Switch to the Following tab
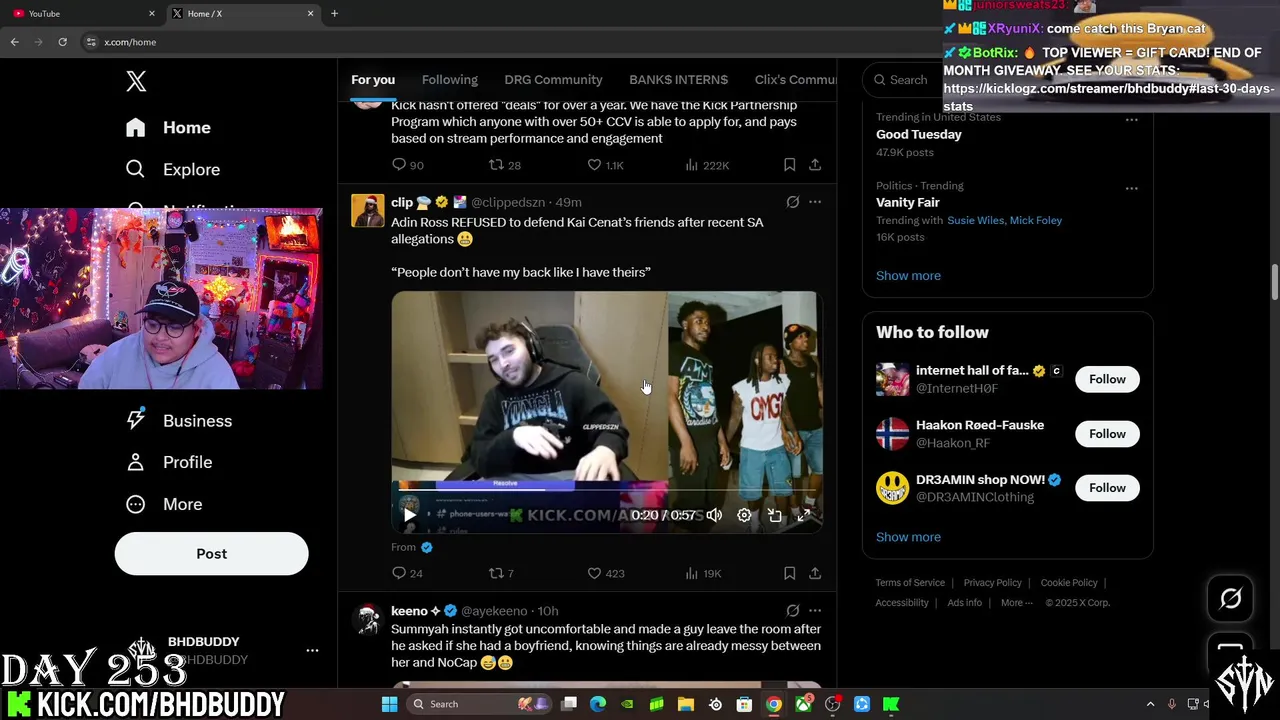This screenshot has height=720, width=1280. tap(449, 80)
